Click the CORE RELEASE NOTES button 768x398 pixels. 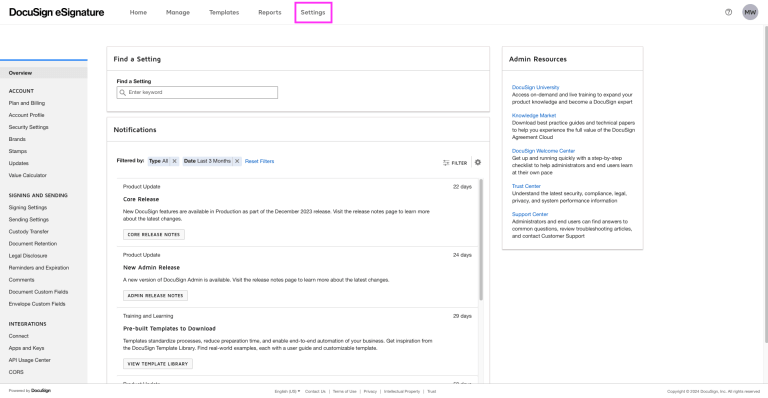pyautogui.click(x=154, y=234)
